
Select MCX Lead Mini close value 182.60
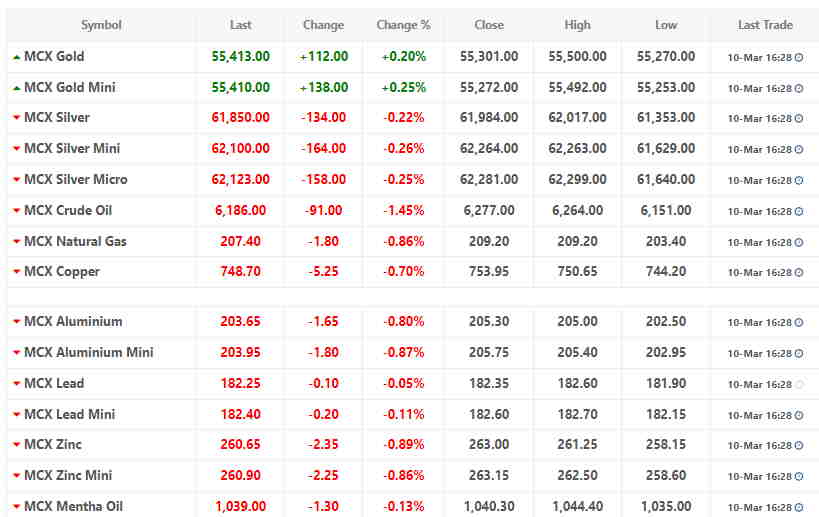(x=489, y=414)
